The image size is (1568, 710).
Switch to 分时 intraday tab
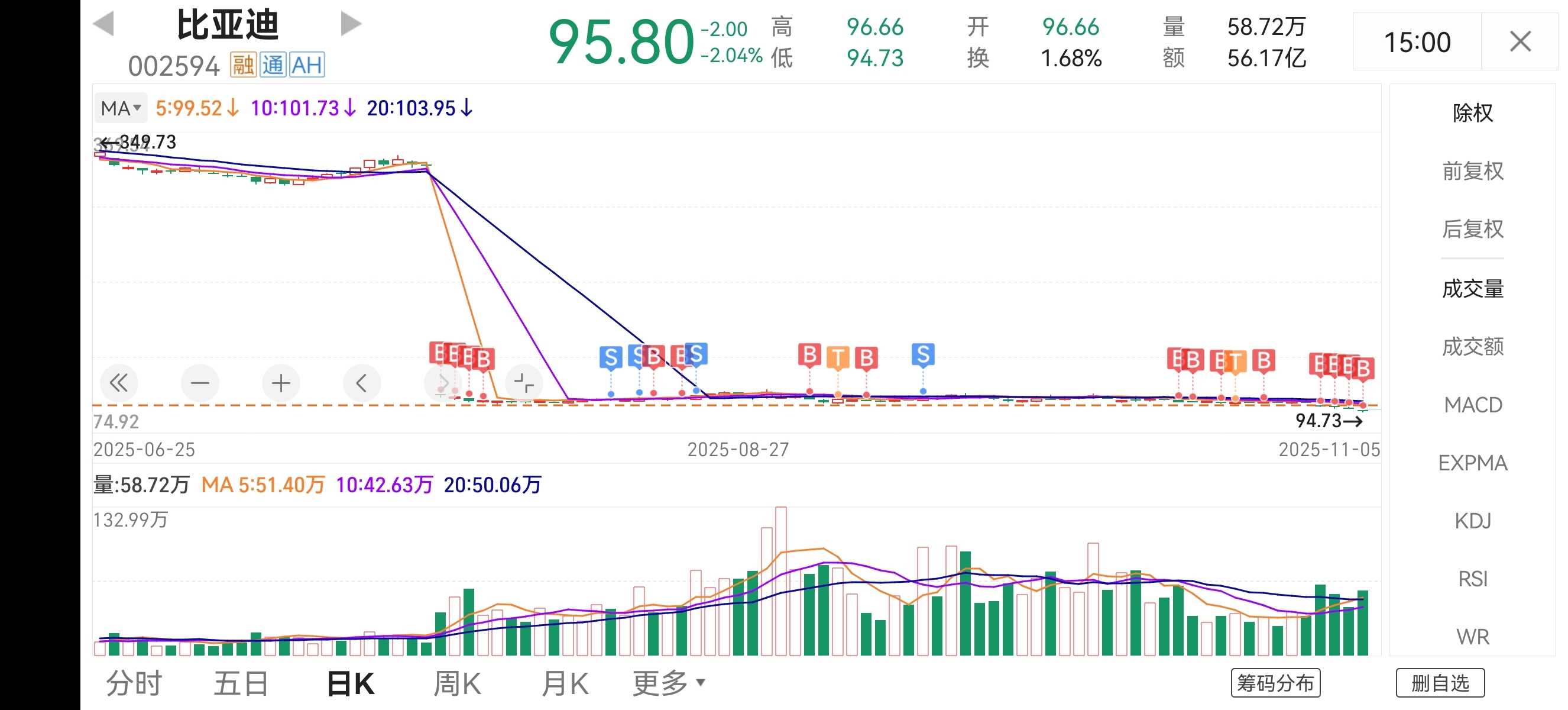134,683
